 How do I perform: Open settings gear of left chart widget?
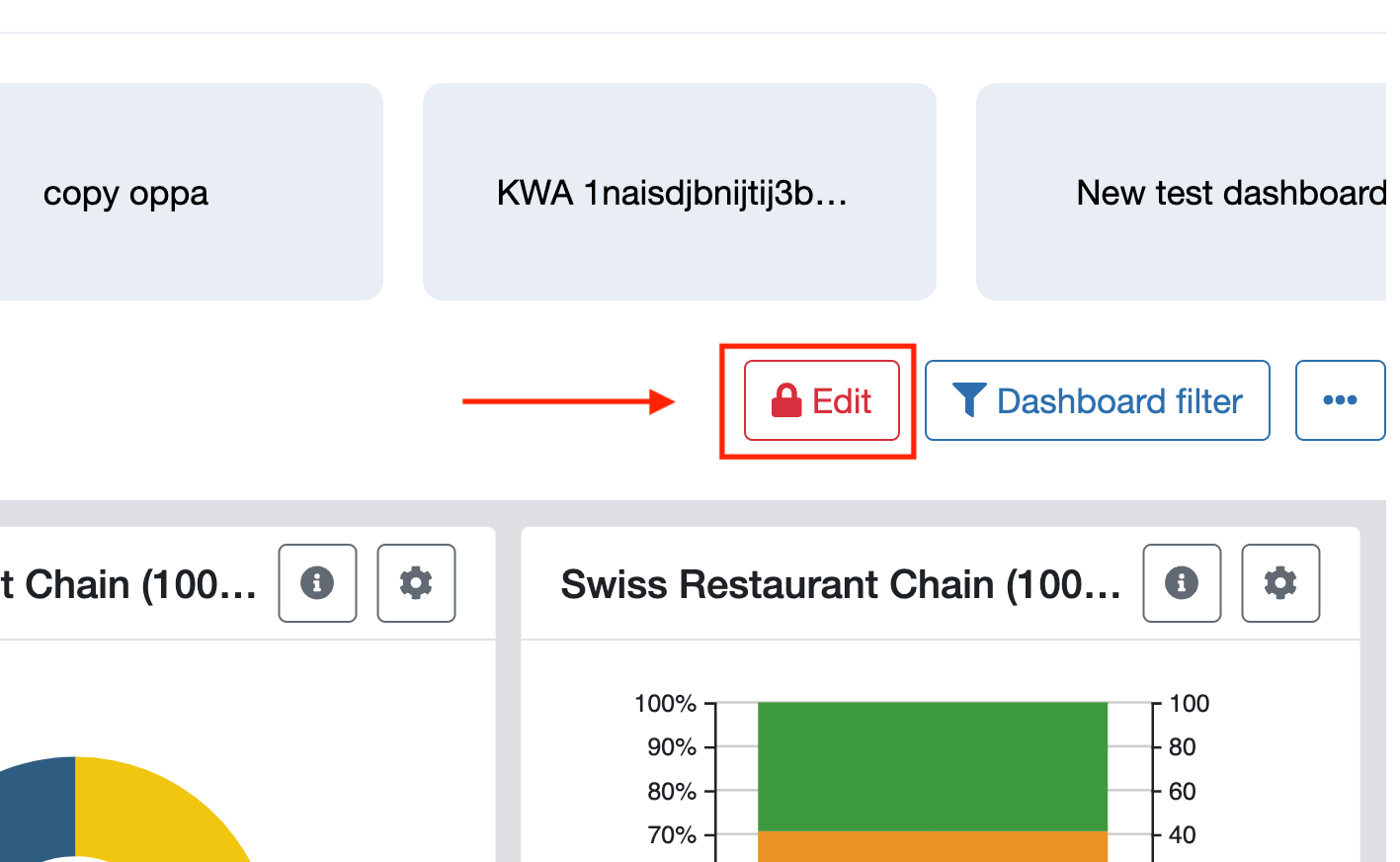(x=416, y=583)
